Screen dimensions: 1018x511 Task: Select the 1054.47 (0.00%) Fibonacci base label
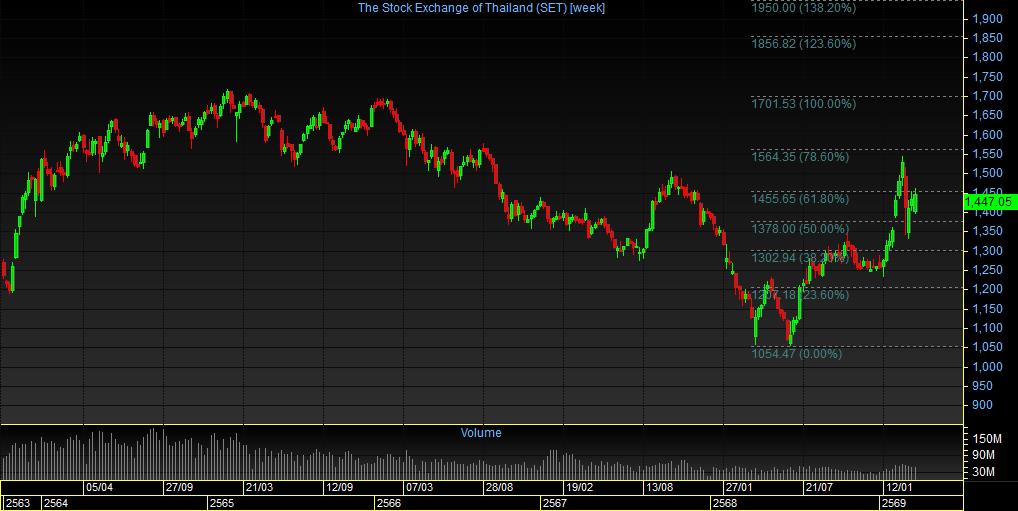tap(797, 354)
